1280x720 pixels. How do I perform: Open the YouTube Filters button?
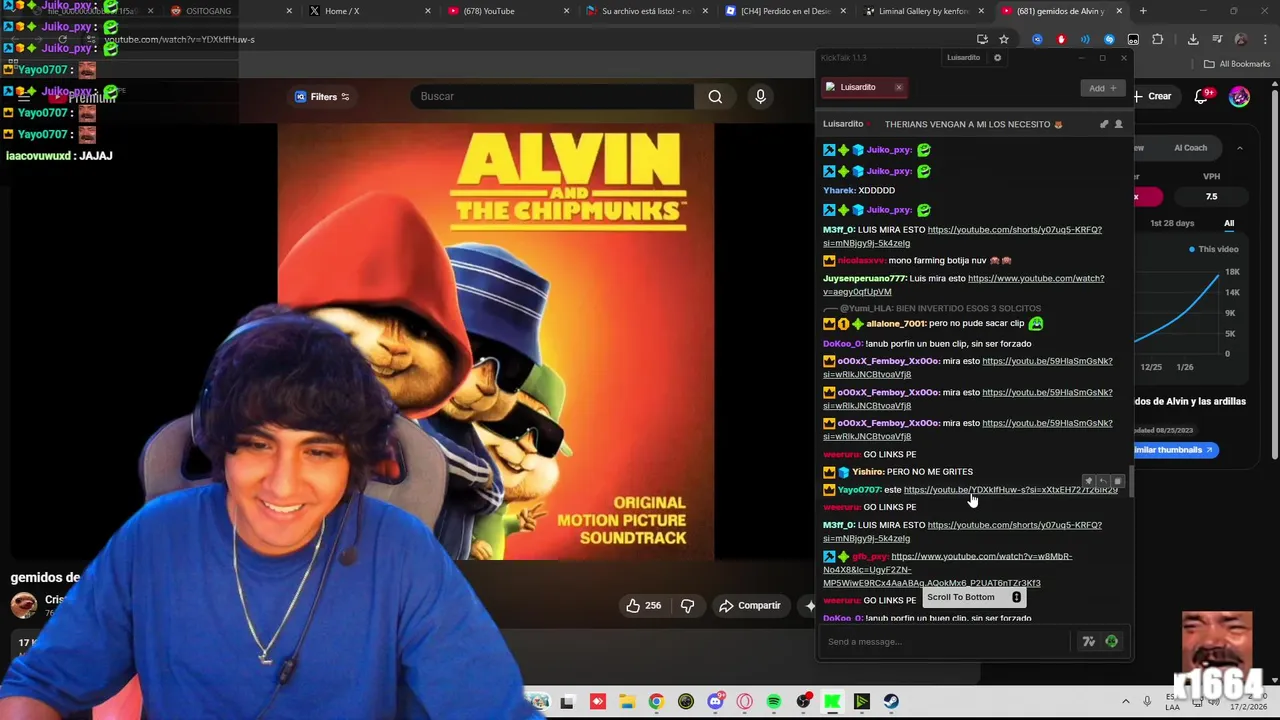coord(322,97)
